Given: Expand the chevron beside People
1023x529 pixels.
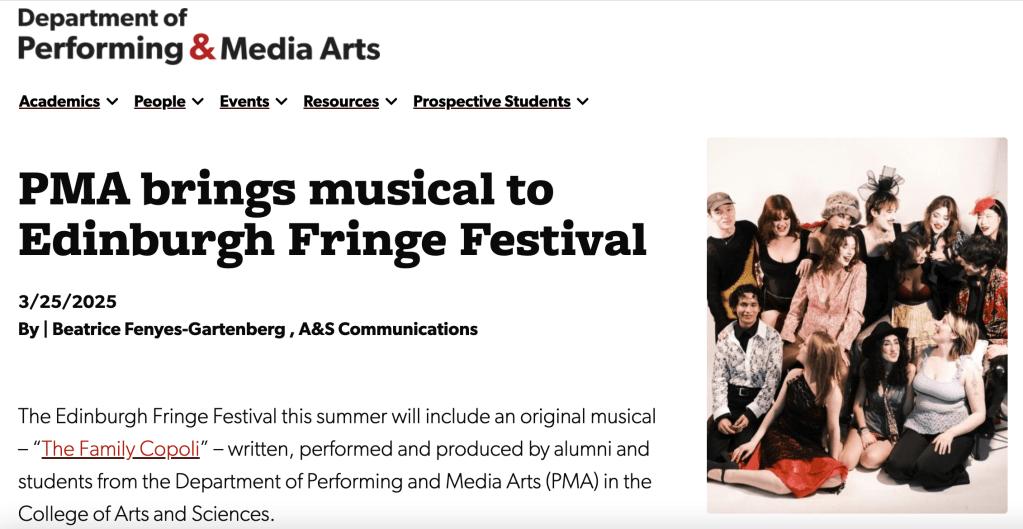Looking at the screenshot, I should (x=198, y=101).
